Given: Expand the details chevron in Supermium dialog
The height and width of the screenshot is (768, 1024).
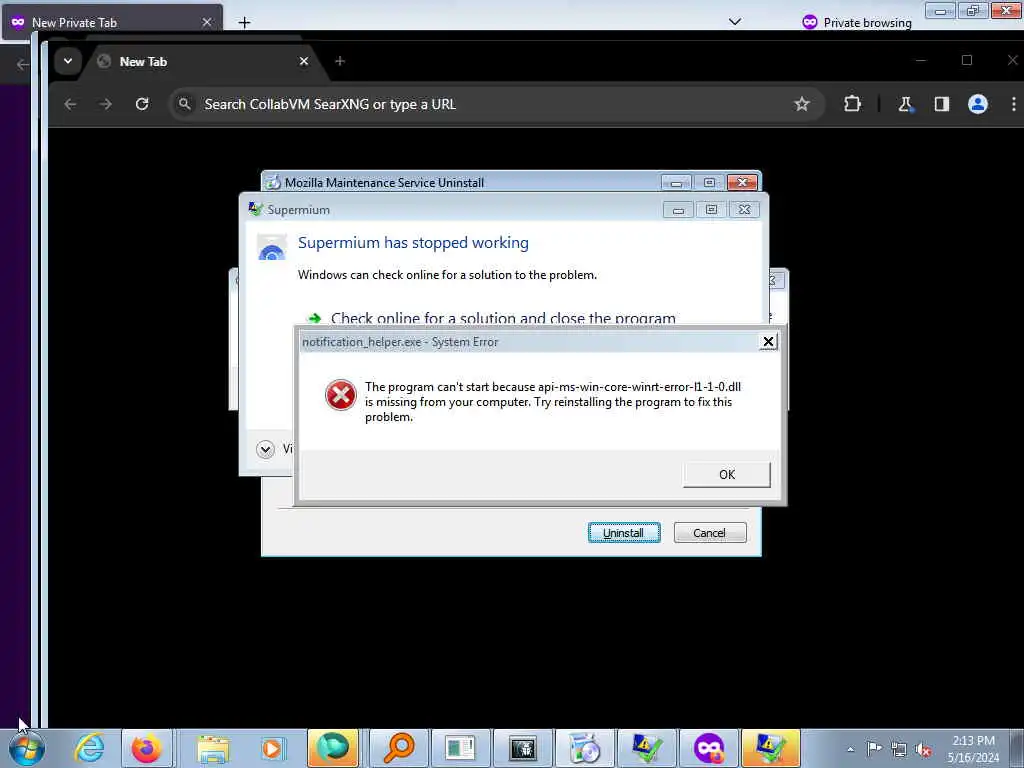Looking at the screenshot, I should (x=265, y=449).
